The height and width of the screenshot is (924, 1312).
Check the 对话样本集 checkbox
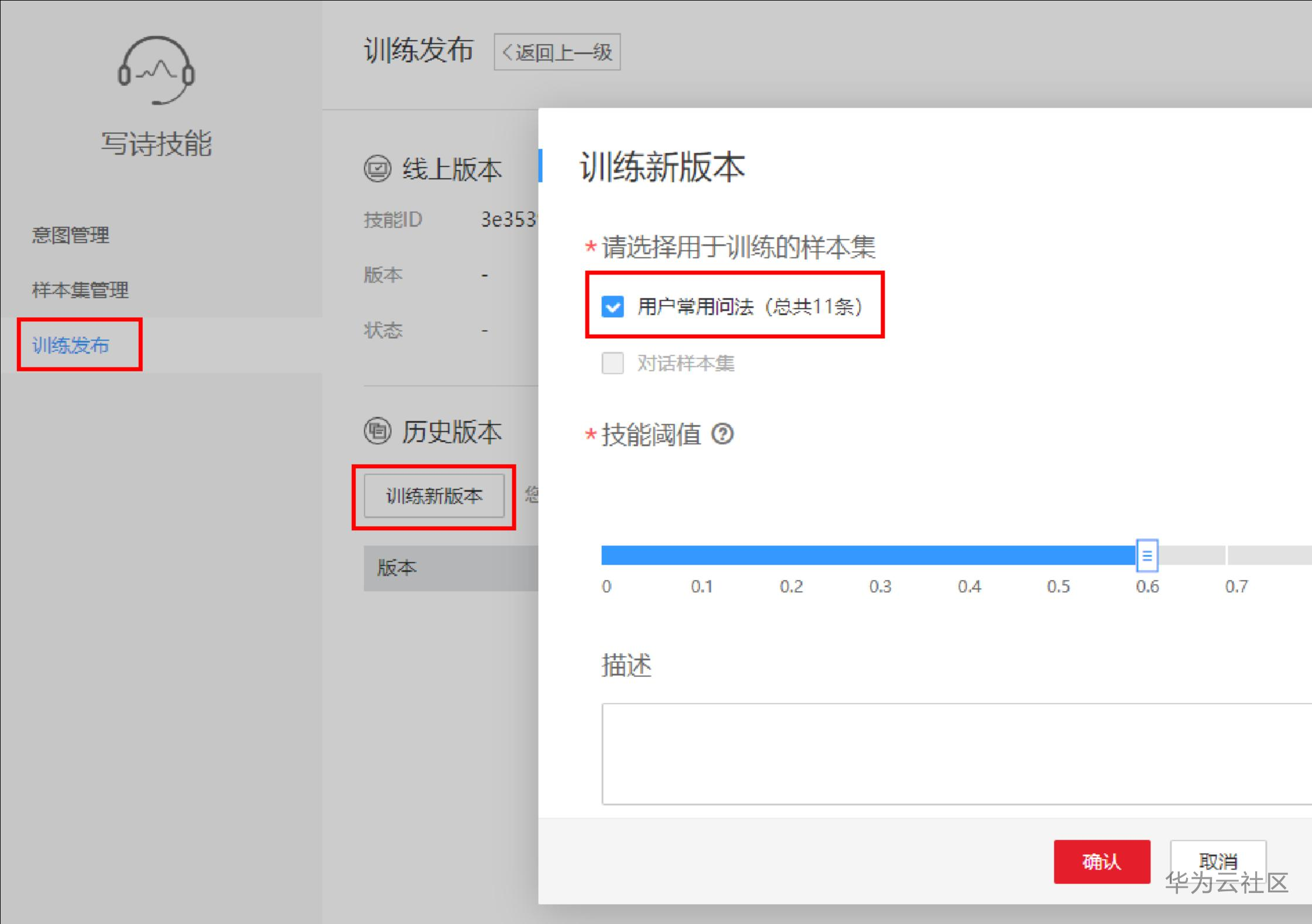click(613, 363)
